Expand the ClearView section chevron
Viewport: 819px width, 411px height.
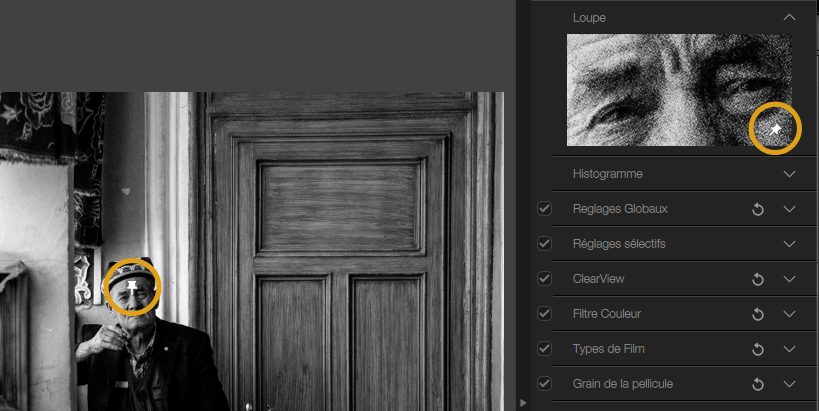pos(789,279)
